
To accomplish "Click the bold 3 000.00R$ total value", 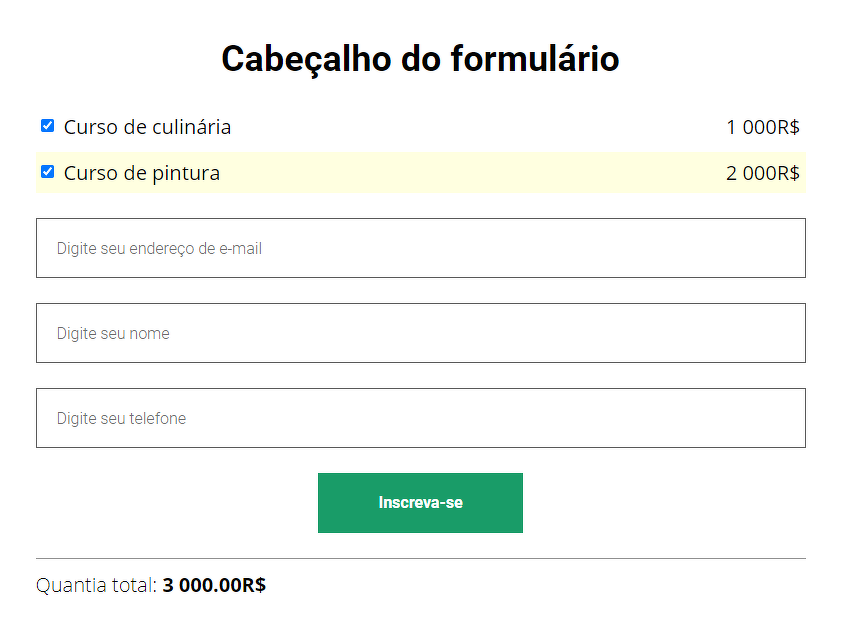I will click(x=214, y=585).
